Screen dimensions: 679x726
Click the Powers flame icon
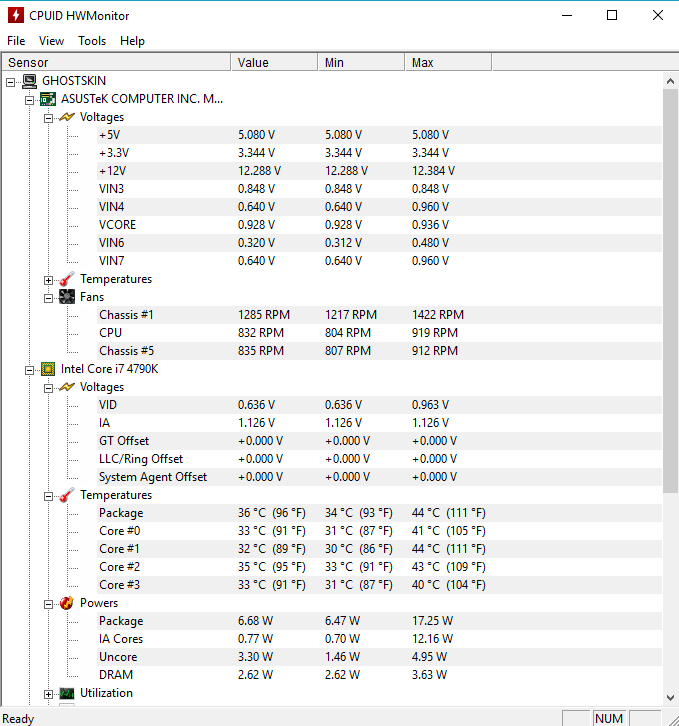click(66, 603)
